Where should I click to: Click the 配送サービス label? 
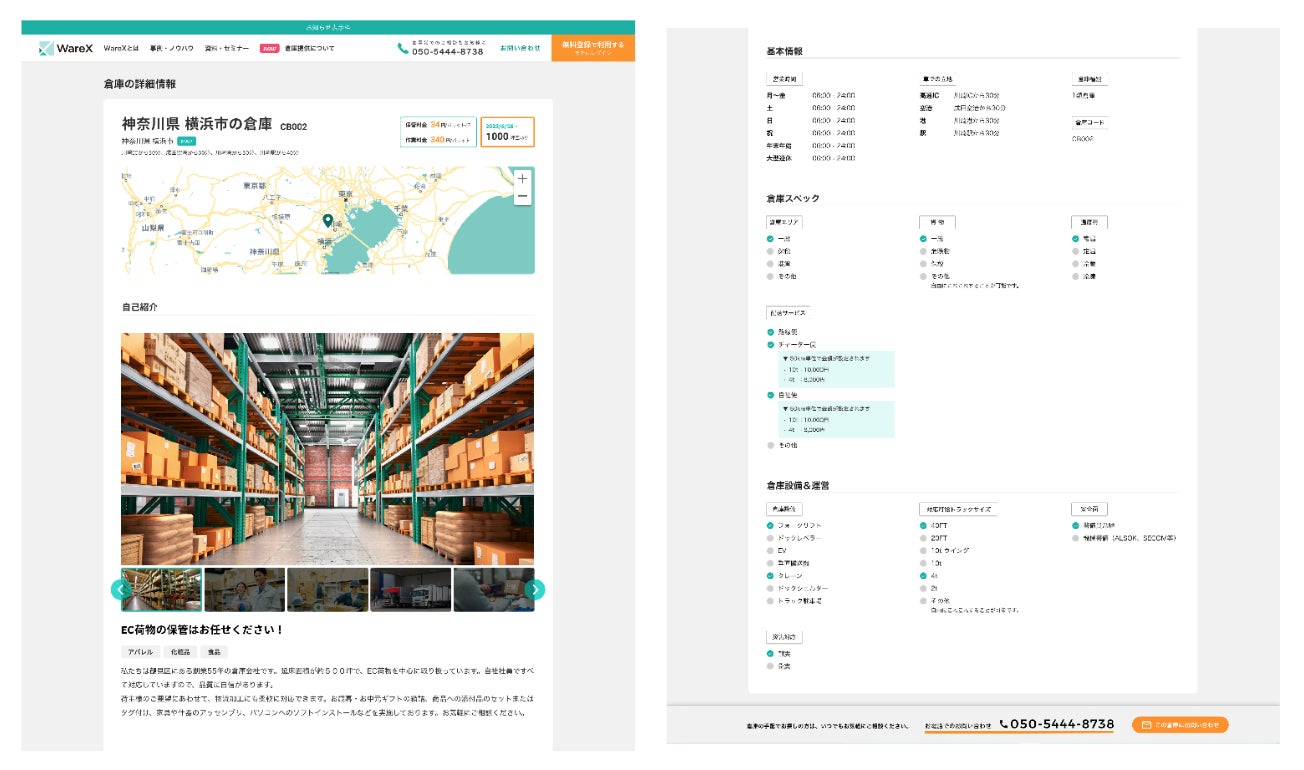[x=788, y=313]
